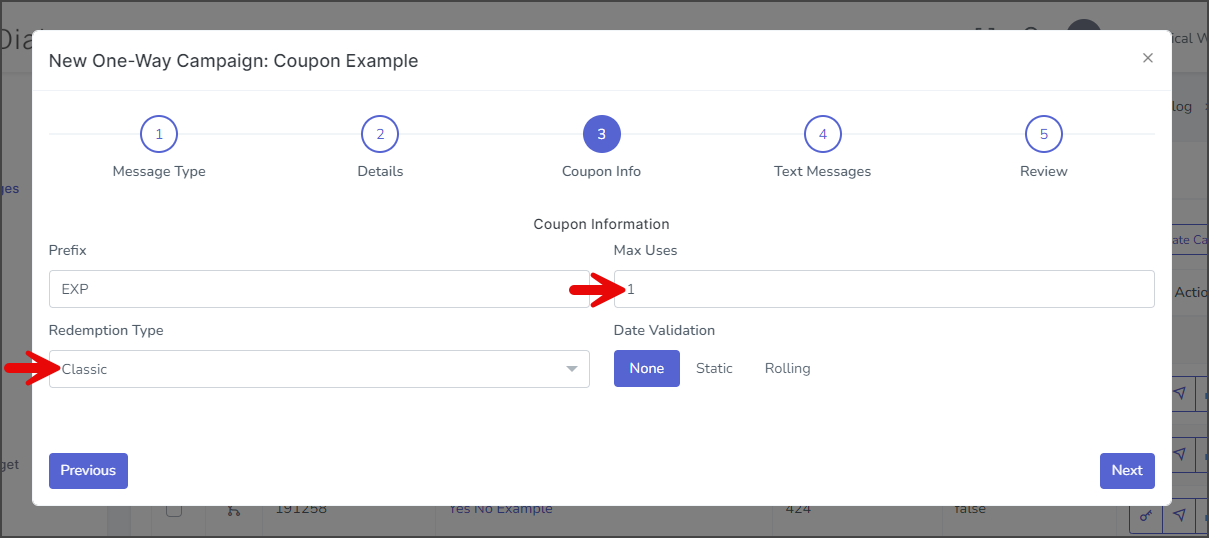Click the branch icon beside 191258

coord(233,511)
